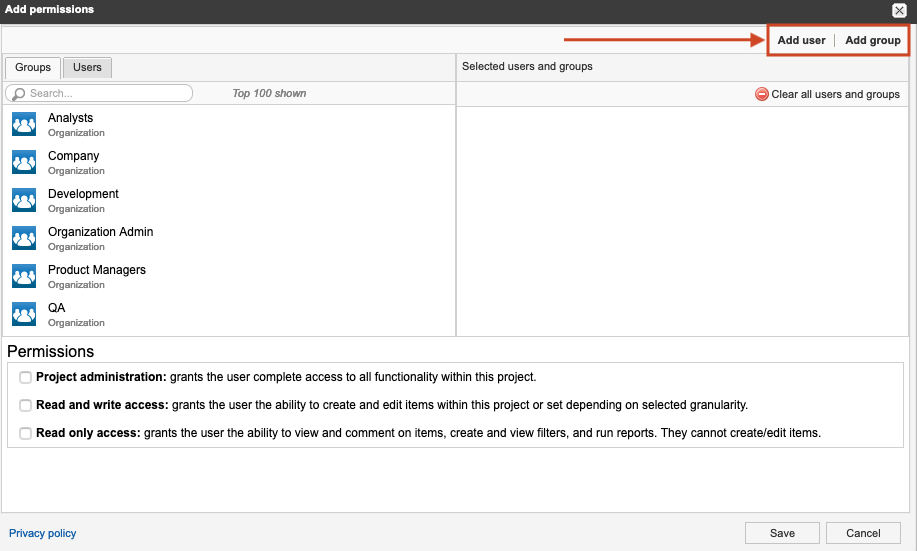The image size is (917, 551).
Task: Close the Add permissions dialog window
Action: 899,10
